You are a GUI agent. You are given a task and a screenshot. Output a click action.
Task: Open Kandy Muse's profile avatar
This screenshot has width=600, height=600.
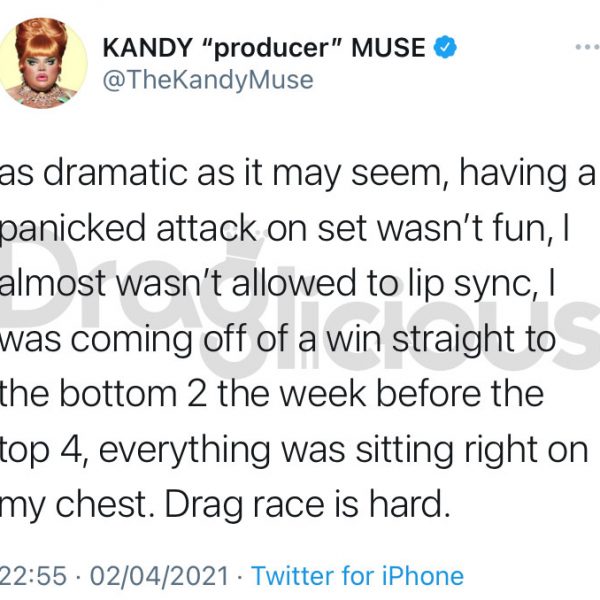click(x=43, y=63)
